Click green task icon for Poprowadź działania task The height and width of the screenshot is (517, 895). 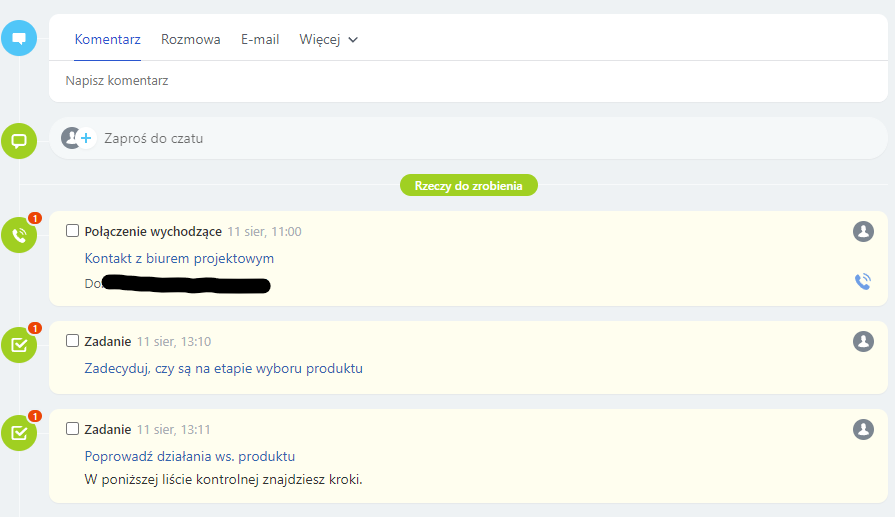19,433
